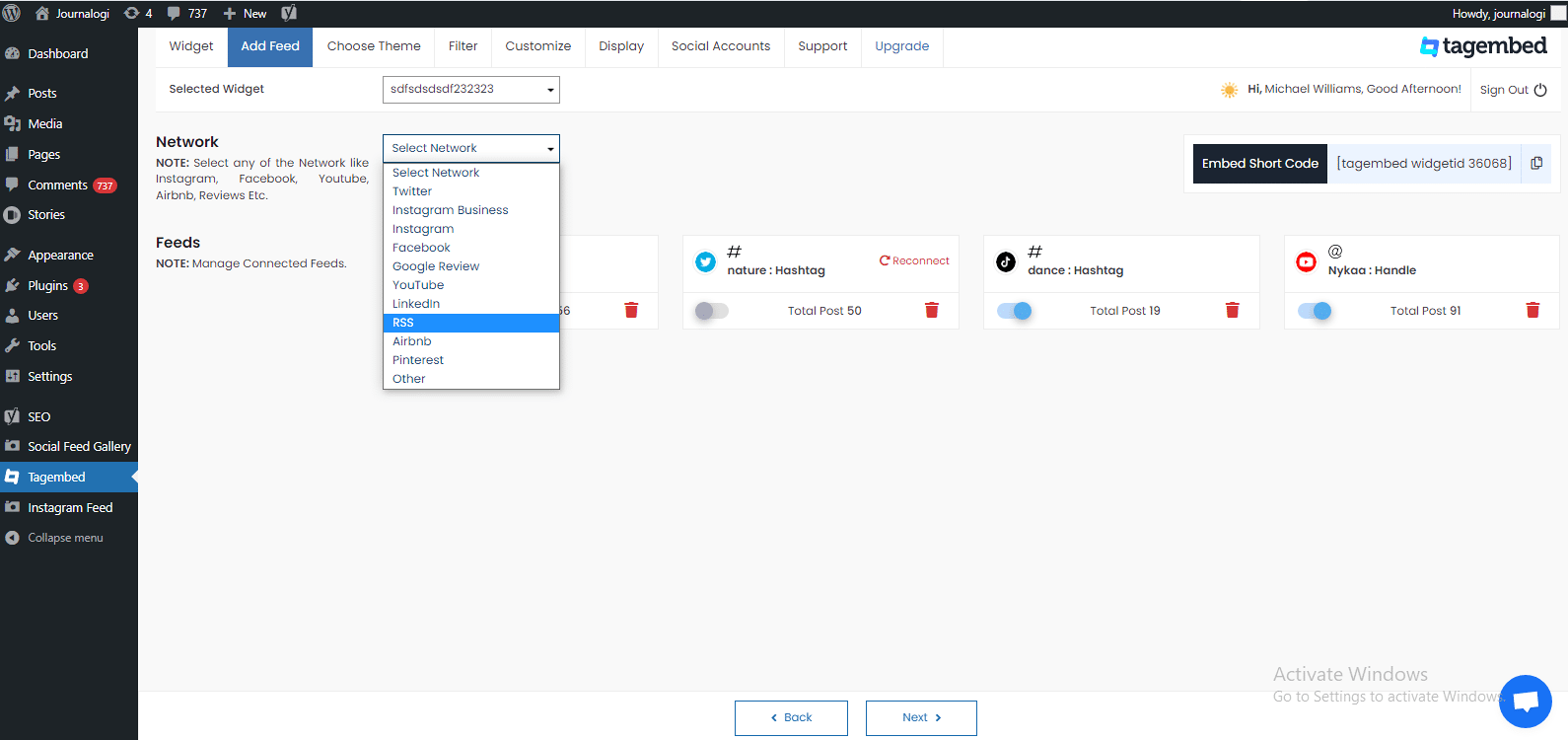Open the Social Accounts tab

click(x=721, y=46)
